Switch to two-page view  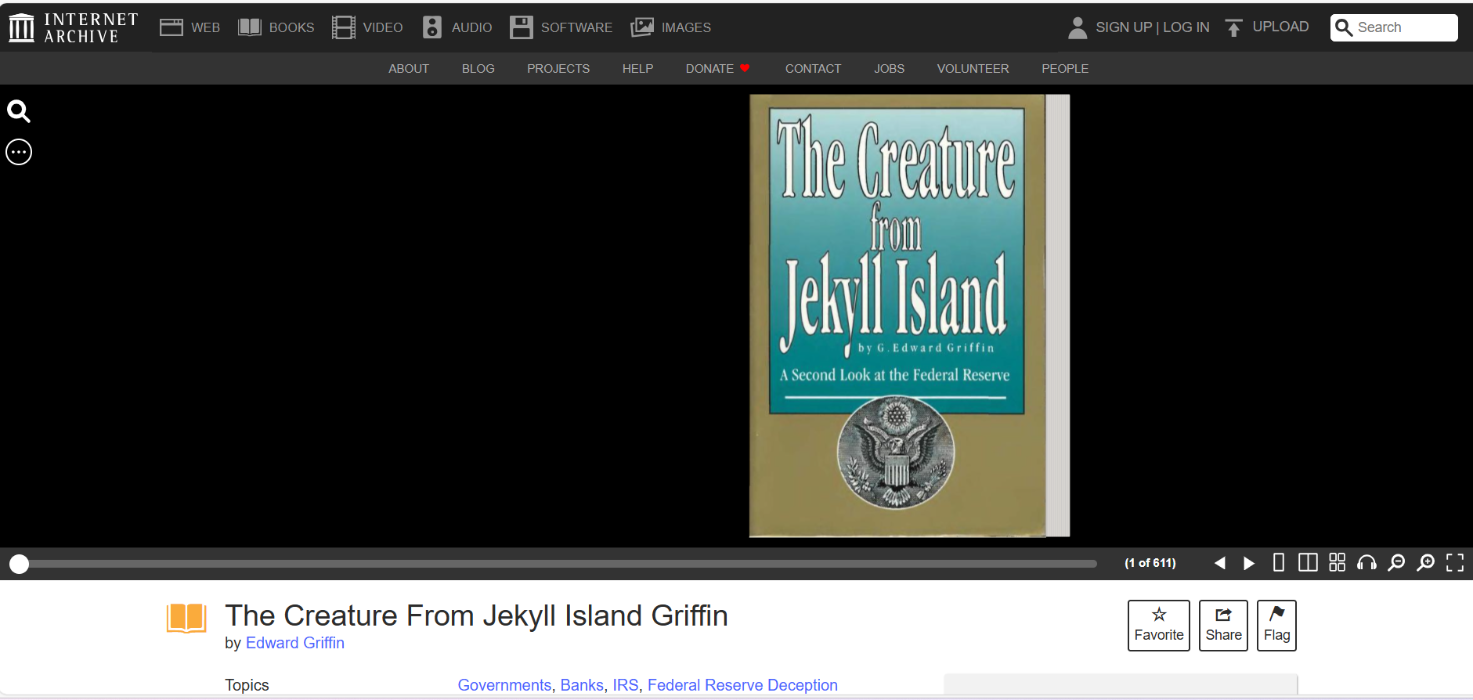[x=1307, y=563]
